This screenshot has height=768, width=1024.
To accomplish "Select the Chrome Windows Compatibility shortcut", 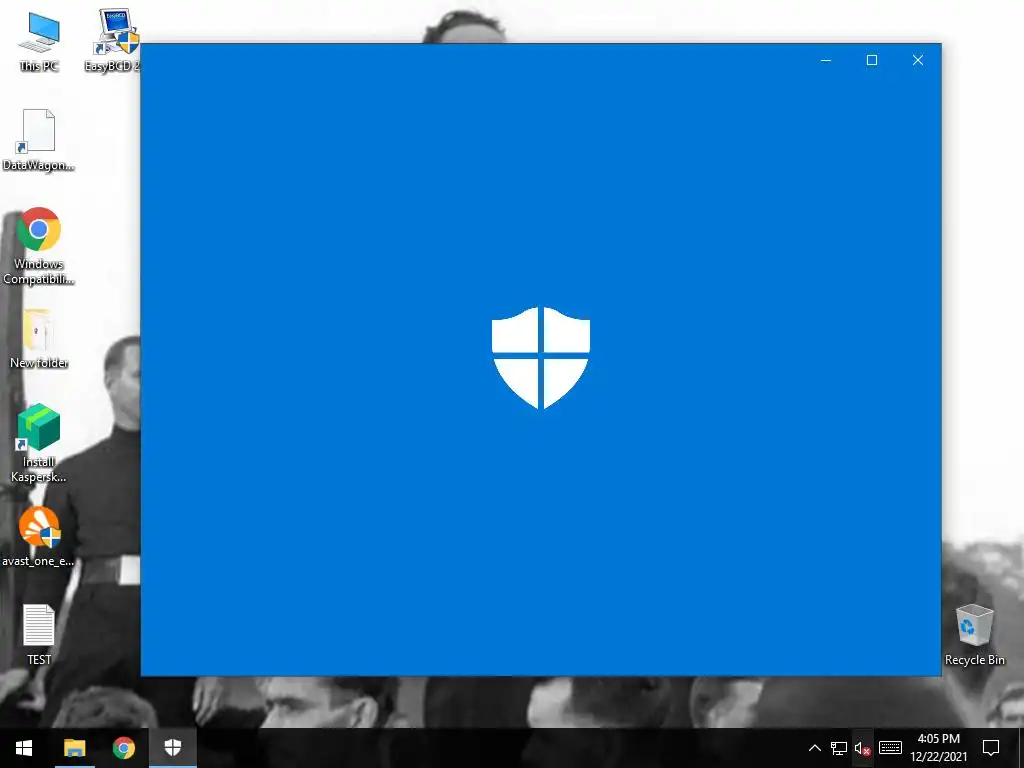I will 39,246.
